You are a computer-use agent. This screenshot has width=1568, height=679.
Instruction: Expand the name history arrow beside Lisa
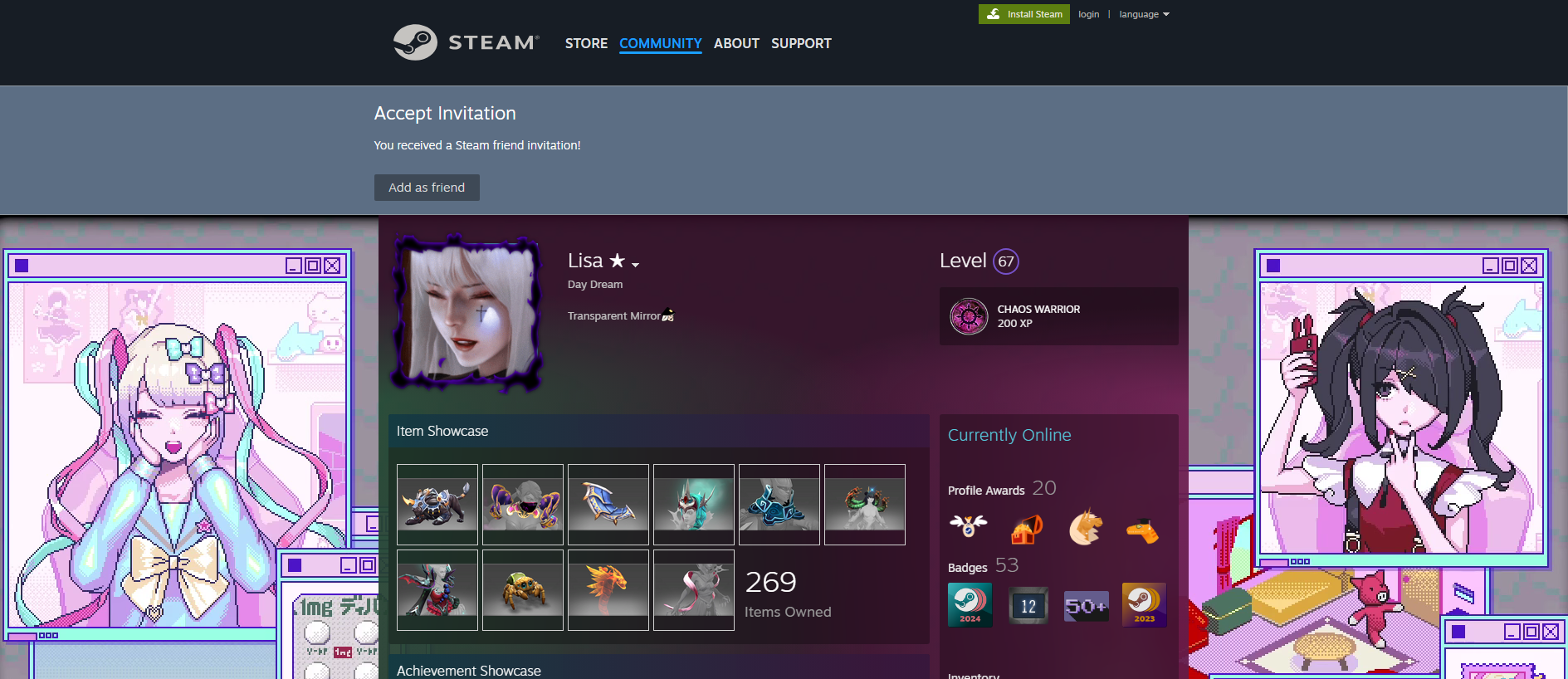pyautogui.click(x=636, y=265)
